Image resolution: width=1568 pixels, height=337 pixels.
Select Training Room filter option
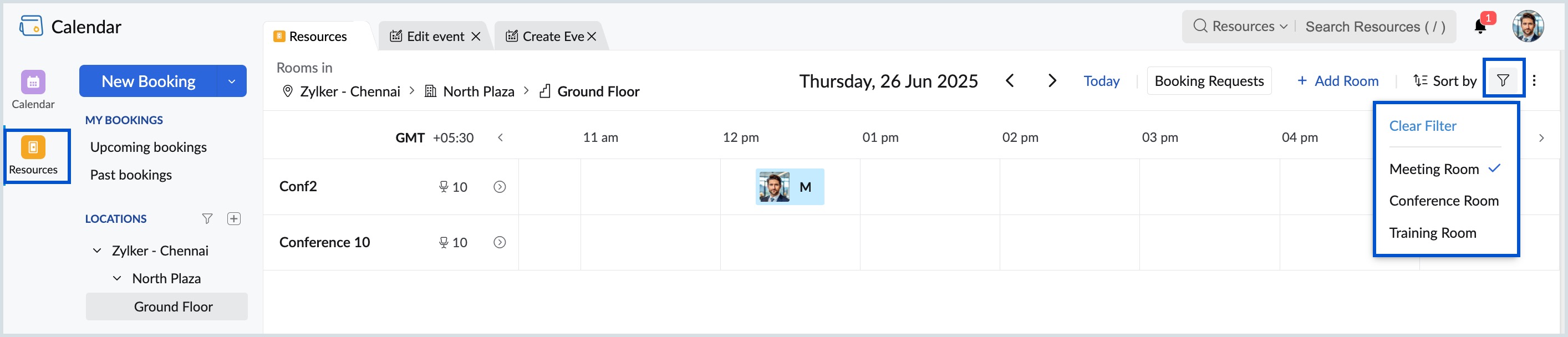click(1432, 233)
